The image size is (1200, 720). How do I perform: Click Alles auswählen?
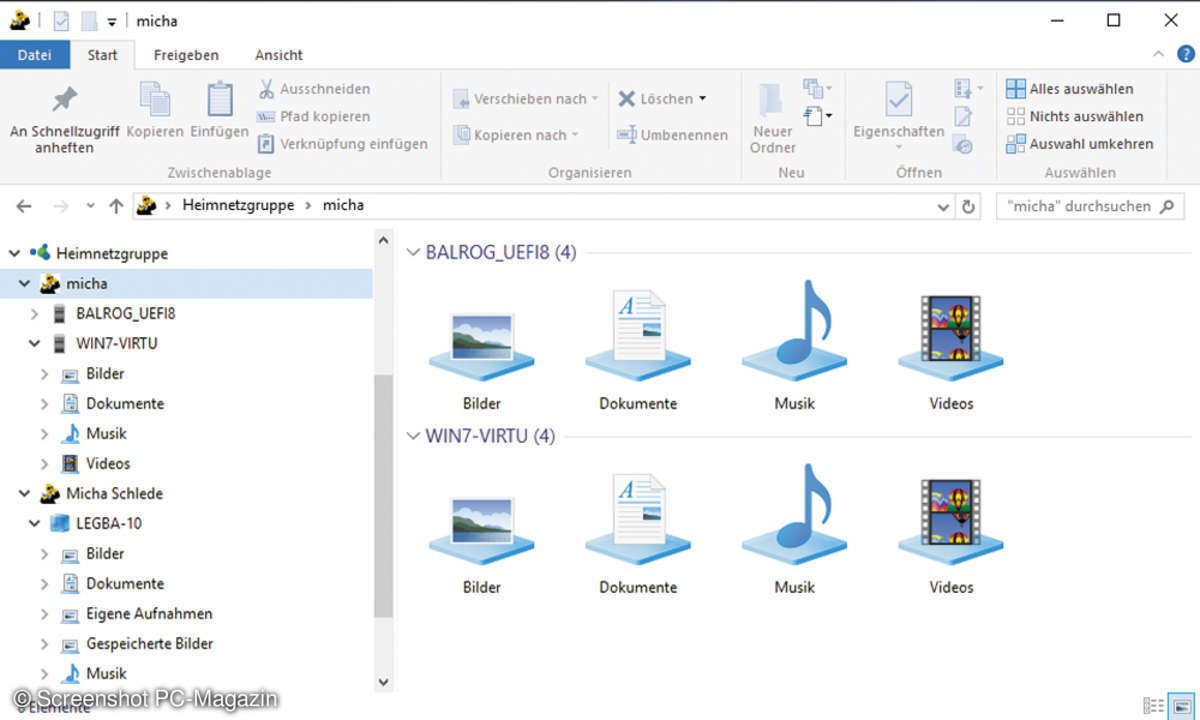click(1070, 89)
